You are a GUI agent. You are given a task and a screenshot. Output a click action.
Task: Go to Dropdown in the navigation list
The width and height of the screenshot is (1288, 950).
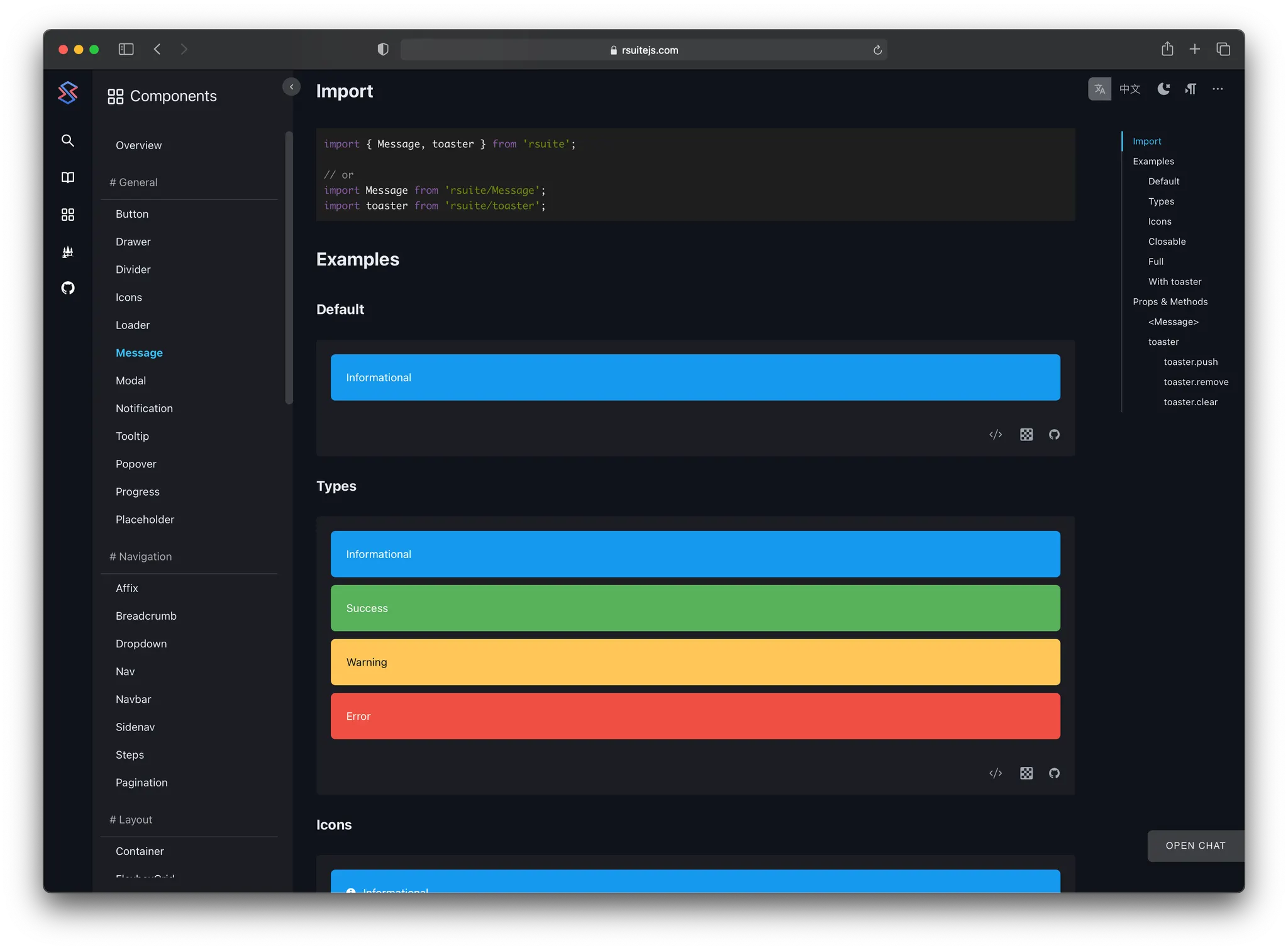click(x=141, y=644)
